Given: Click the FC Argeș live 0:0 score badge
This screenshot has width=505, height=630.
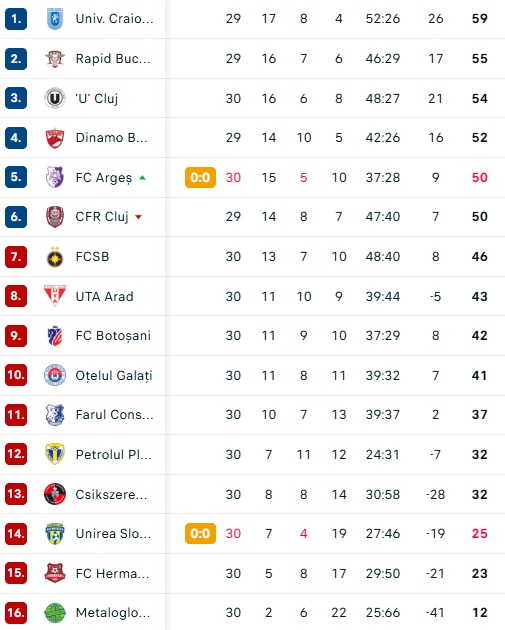Looking at the screenshot, I should click(200, 177).
